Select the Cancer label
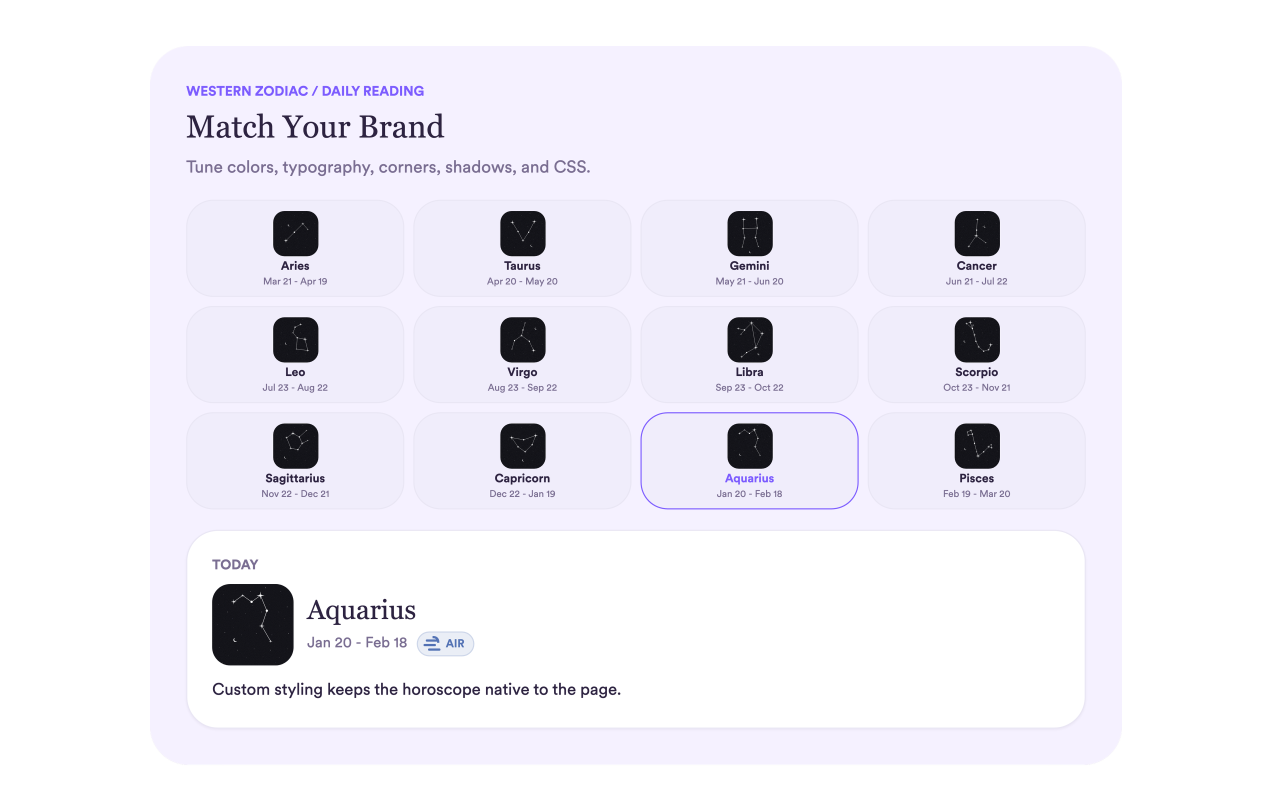Image resolution: width=1272 pixels, height=800 pixels. (976, 266)
